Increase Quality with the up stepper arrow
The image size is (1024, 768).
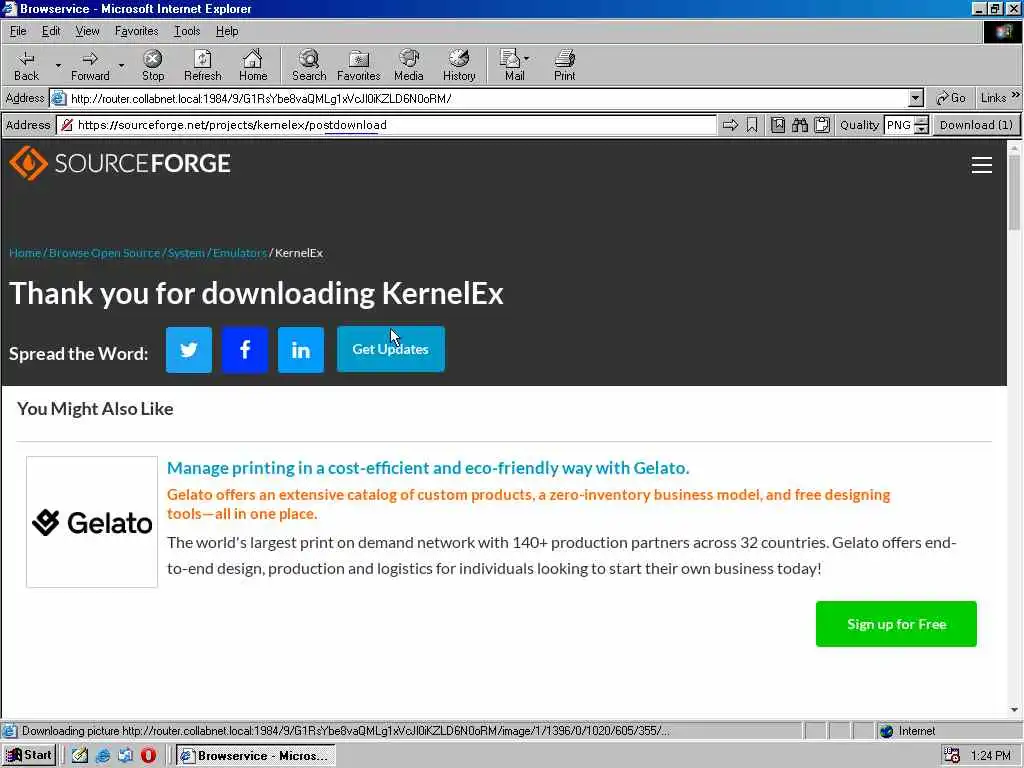[921, 121]
